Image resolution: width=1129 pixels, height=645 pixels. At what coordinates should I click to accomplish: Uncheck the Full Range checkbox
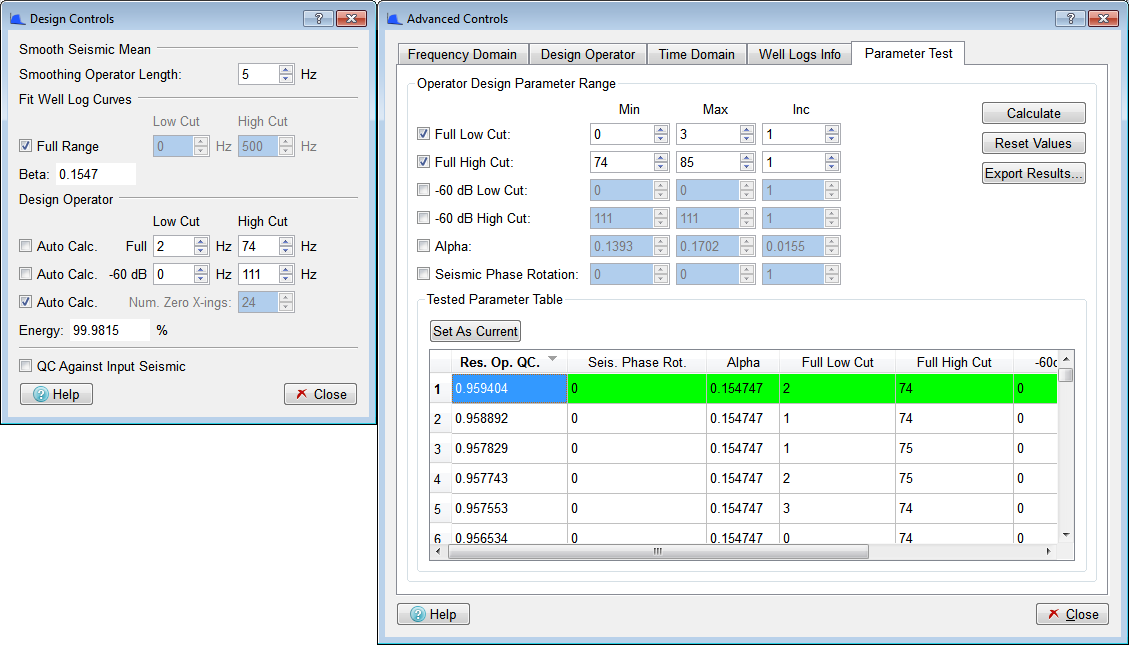(x=25, y=146)
